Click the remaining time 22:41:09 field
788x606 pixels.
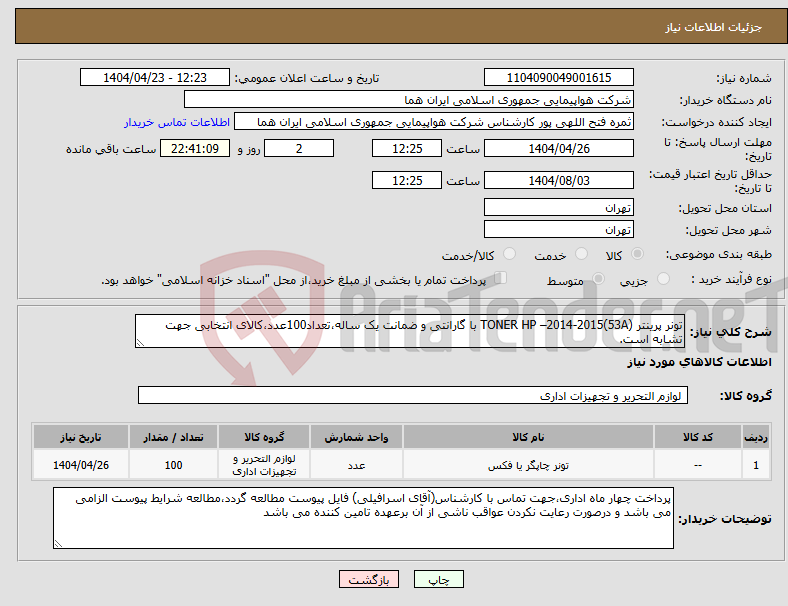tap(195, 149)
